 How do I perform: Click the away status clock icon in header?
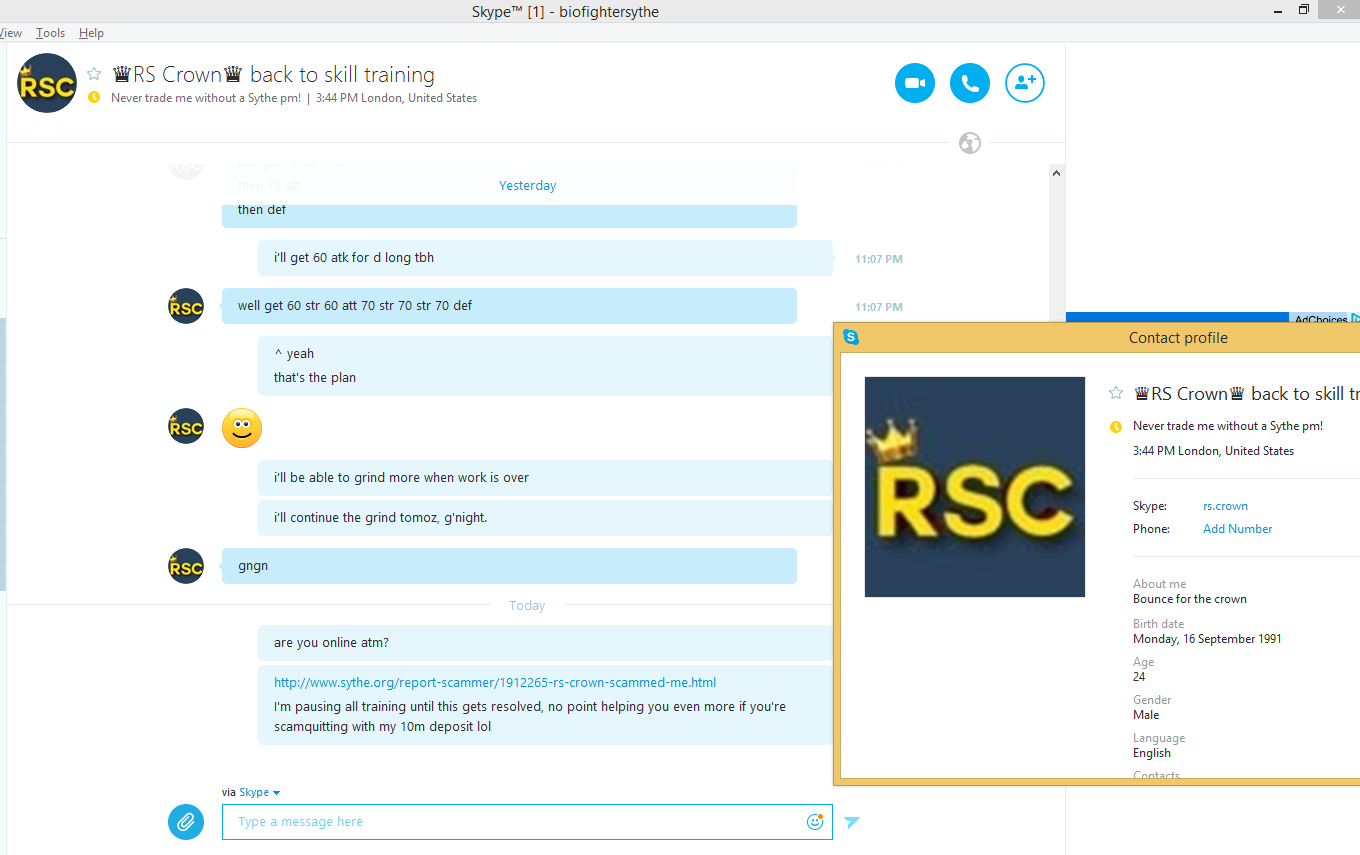(94, 98)
